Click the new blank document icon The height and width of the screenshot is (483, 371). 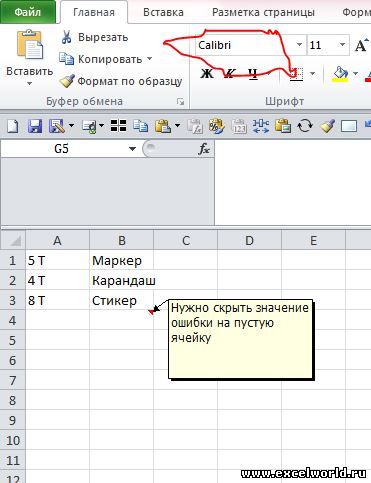click(13, 126)
